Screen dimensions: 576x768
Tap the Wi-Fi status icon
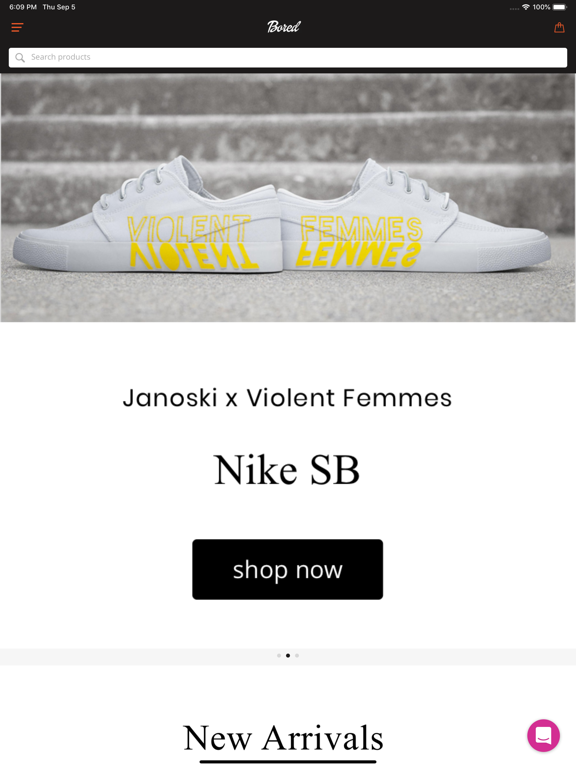coord(526,7)
